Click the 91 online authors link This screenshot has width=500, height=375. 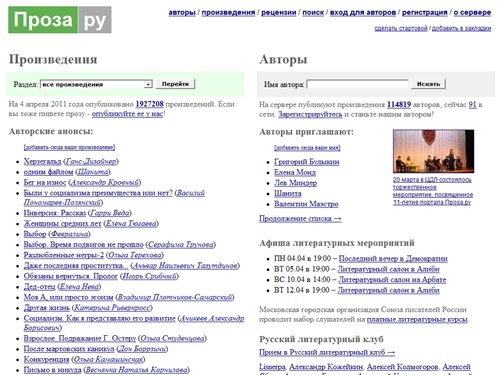(x=472, y=105)
